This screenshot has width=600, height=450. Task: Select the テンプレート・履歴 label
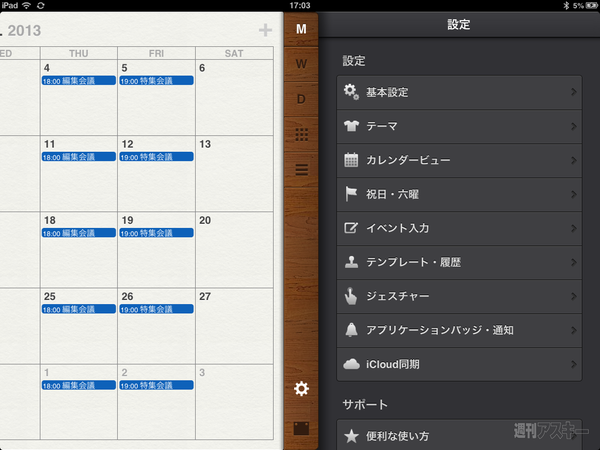(413, 262)
